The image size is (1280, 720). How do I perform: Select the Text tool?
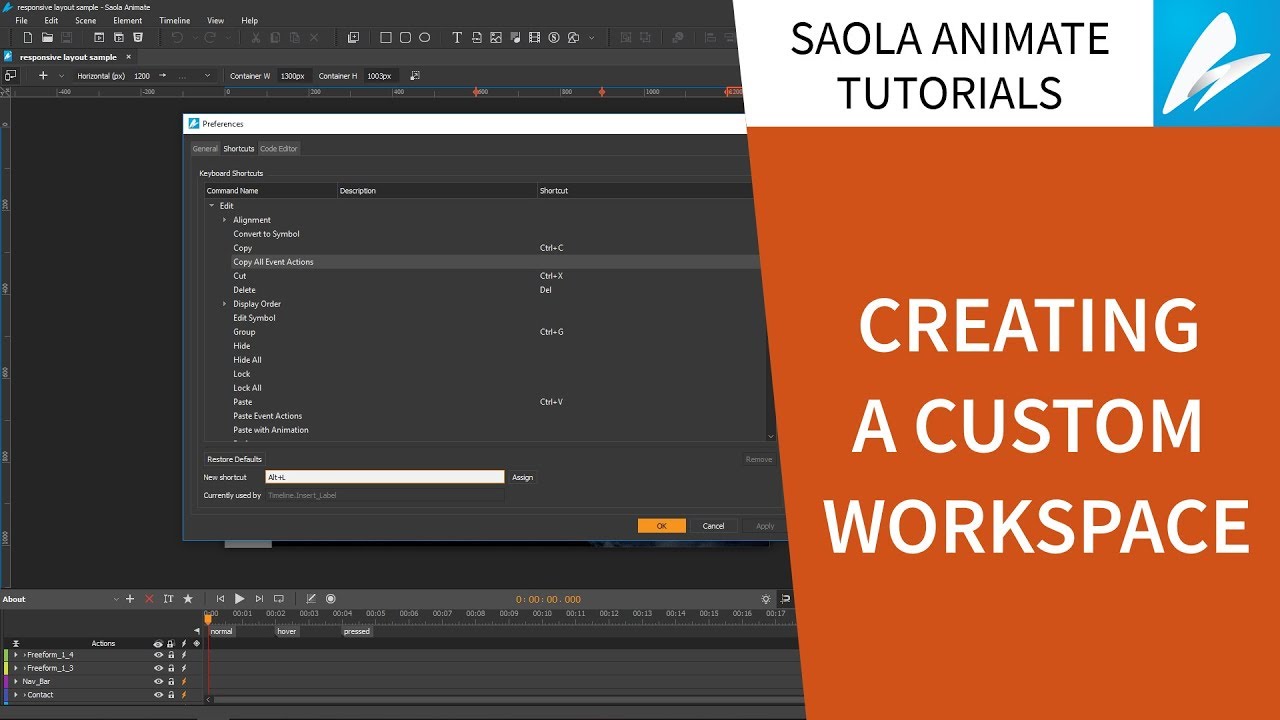457,38
